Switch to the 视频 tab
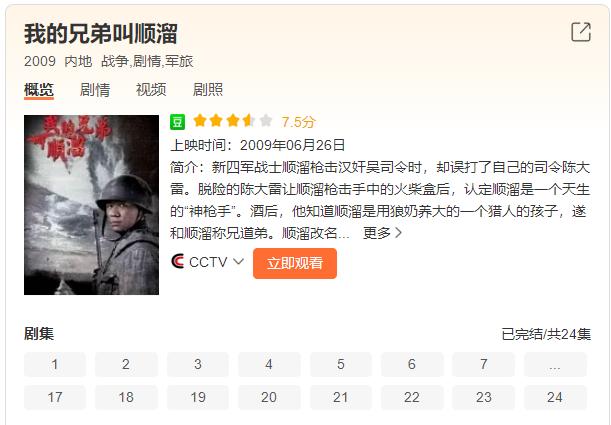This screenshot has width=611, height=425. point(151,90)
